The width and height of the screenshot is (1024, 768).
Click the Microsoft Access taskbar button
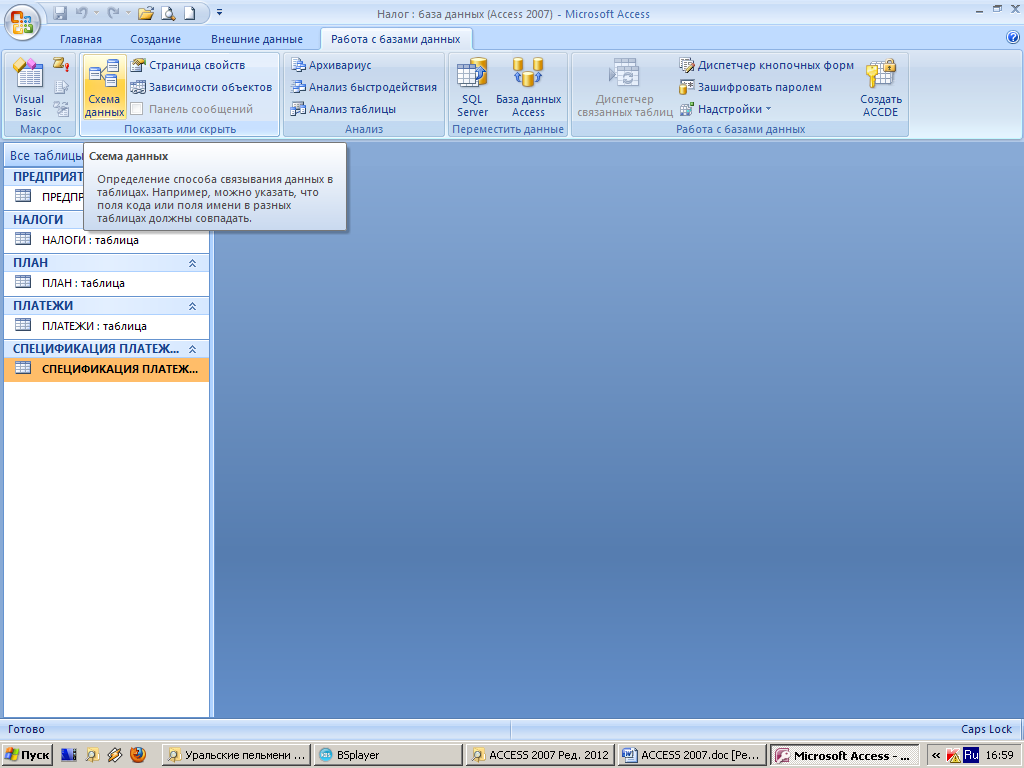844,755
